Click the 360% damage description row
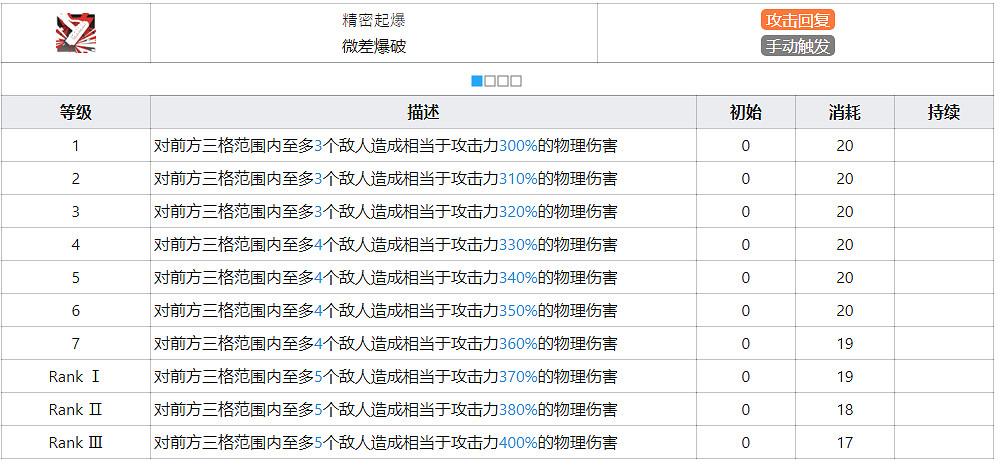Viewport: 1000px width, 465px height. pos(423,343)
